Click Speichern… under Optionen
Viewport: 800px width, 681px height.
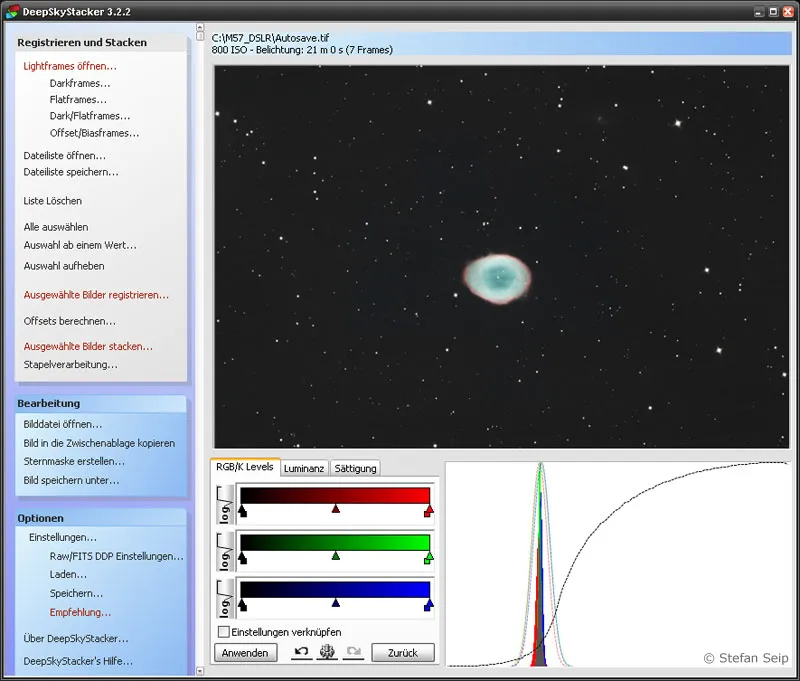[x=77, y=594]
